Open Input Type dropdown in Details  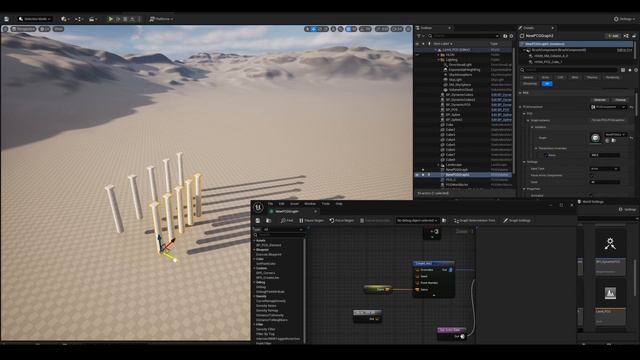click(604, 169)
